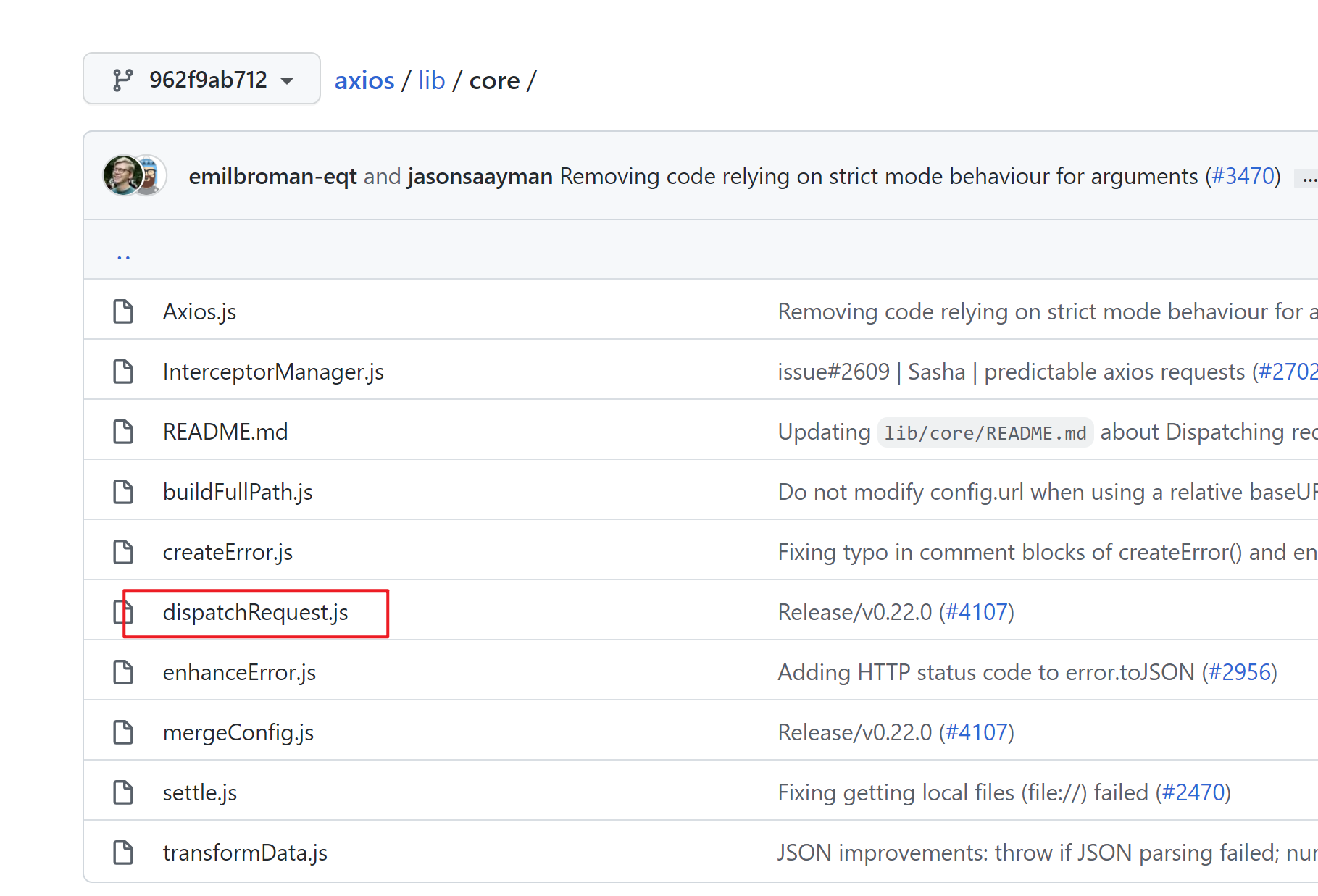This screenshot has height=896, width=1318.
Task: Click file icon next to enhanceError.js
Action: pyautogui.click(x=123, y=672)
